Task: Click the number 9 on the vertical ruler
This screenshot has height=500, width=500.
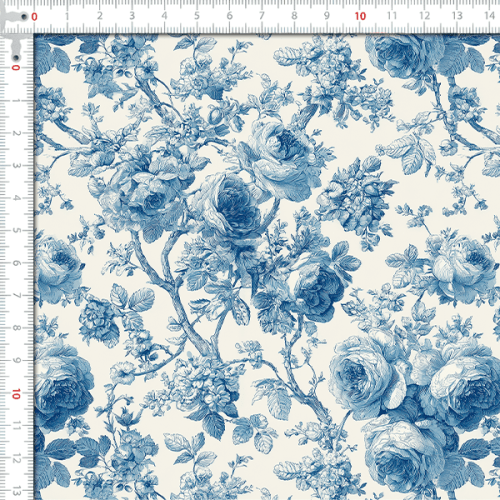Action: coord(16,360)
